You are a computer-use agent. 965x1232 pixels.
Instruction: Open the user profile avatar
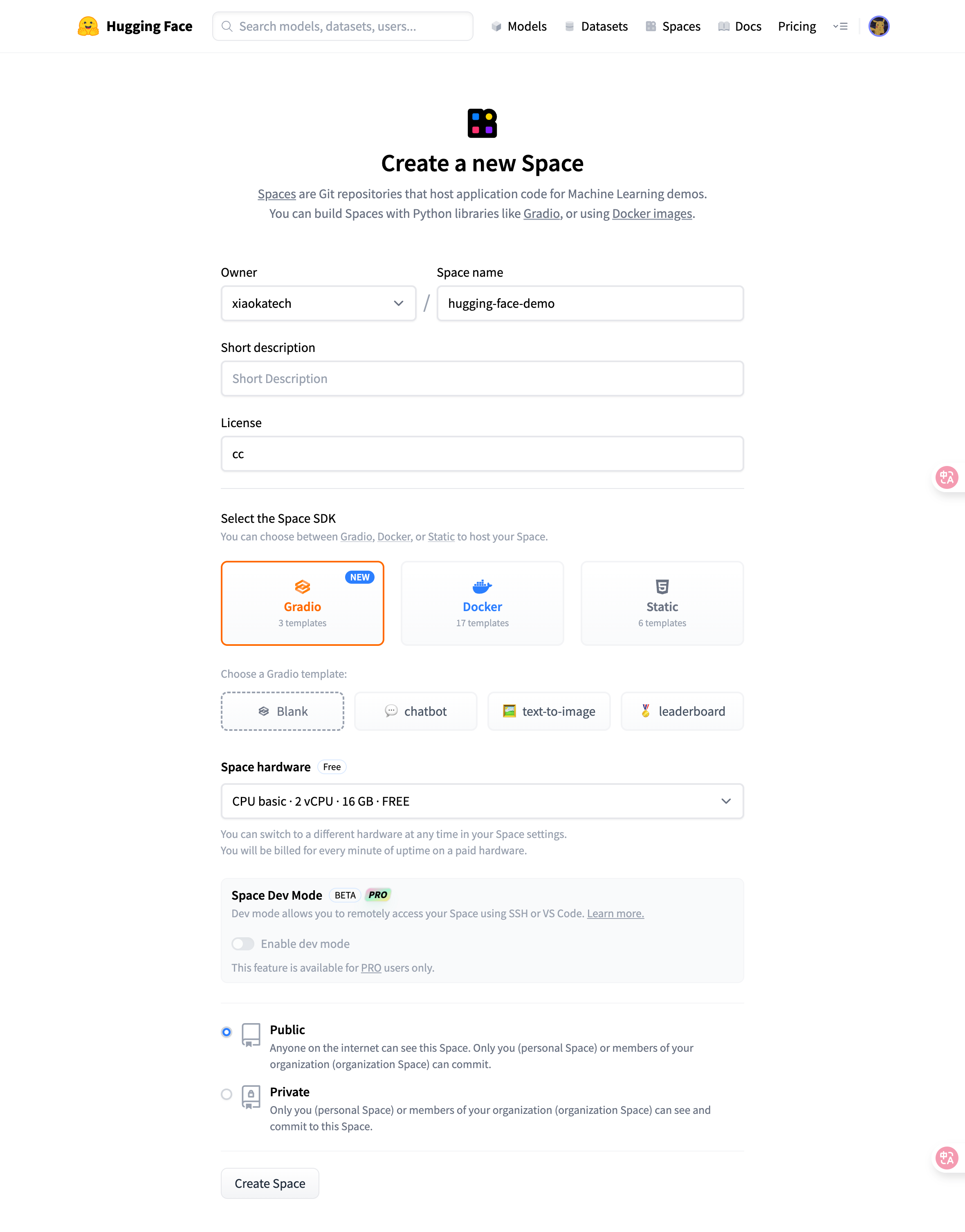(x=879, y=26)
